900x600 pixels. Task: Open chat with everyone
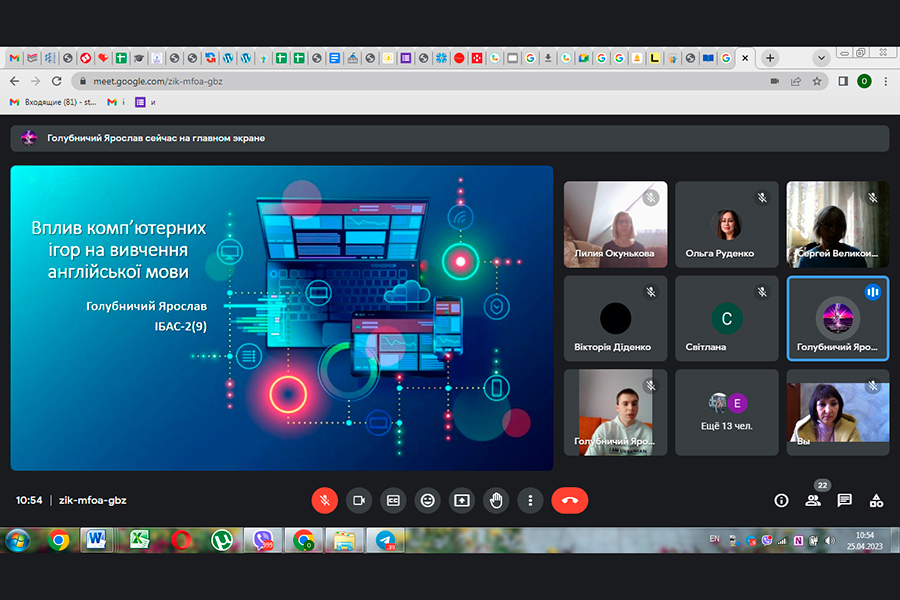tap(845, 500)
